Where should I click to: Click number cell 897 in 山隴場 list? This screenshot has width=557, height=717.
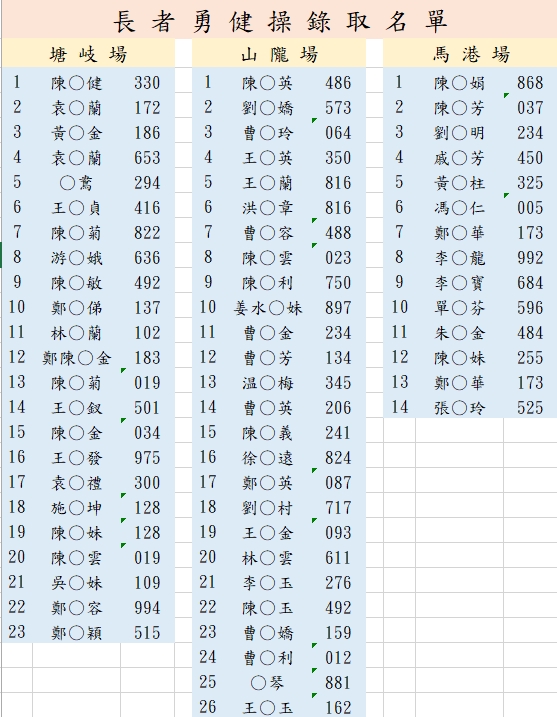339,307
